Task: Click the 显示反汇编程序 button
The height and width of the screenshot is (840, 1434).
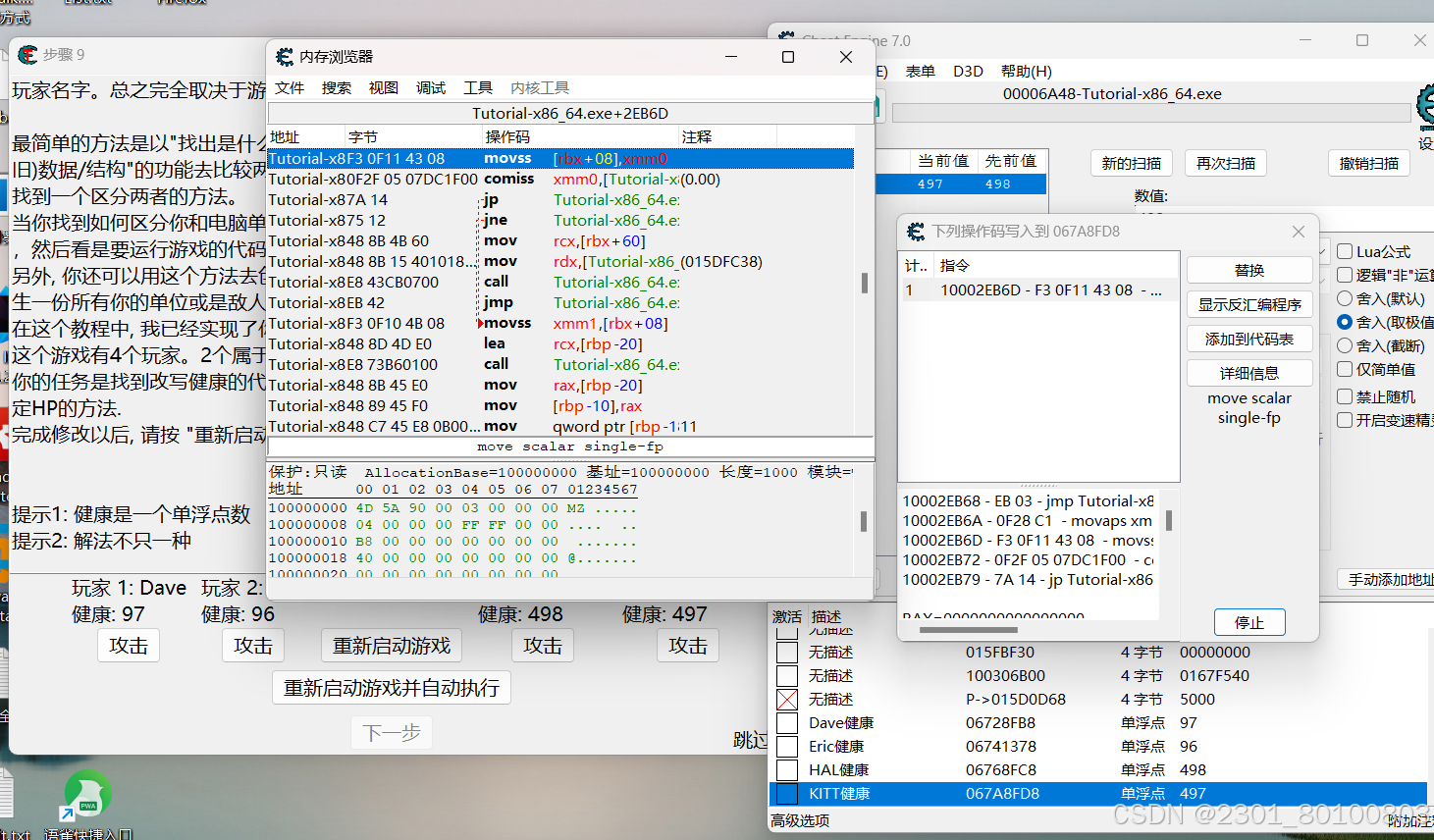Action: pyautogui.click(x=1249, y=304)
